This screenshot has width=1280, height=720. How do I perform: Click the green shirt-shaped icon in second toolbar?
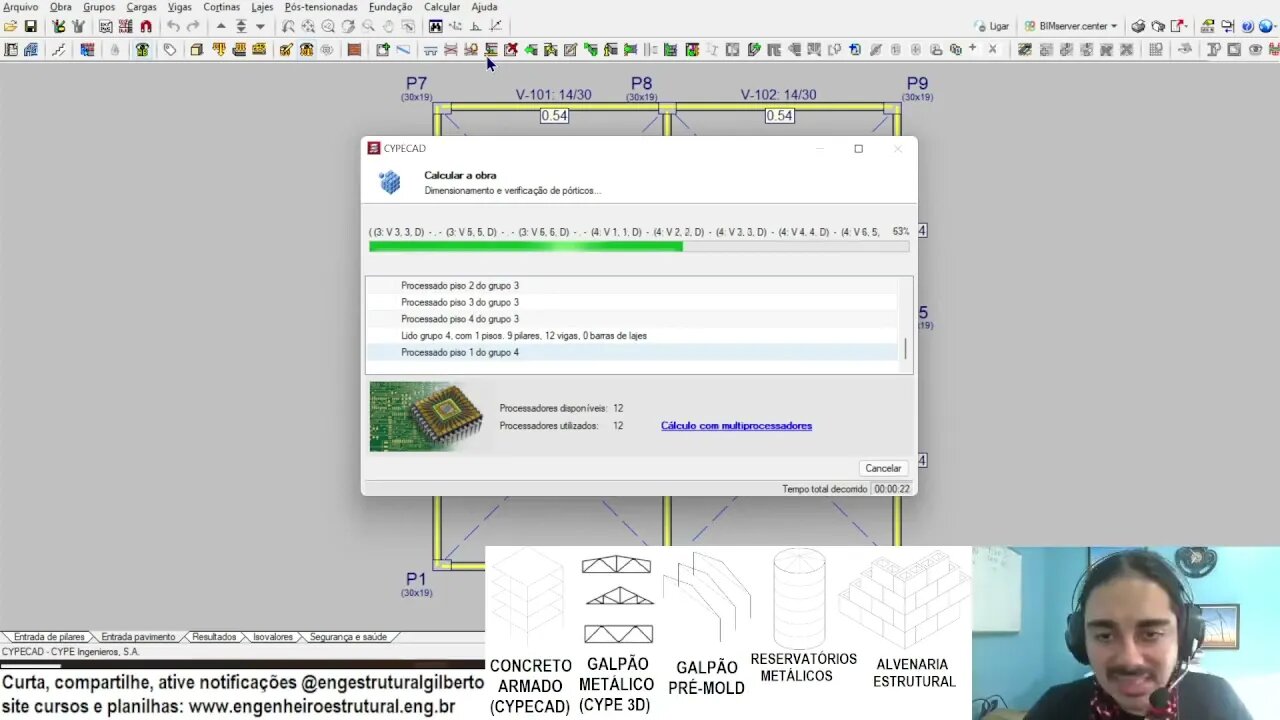pyautogui.click(x=142, y=49)
